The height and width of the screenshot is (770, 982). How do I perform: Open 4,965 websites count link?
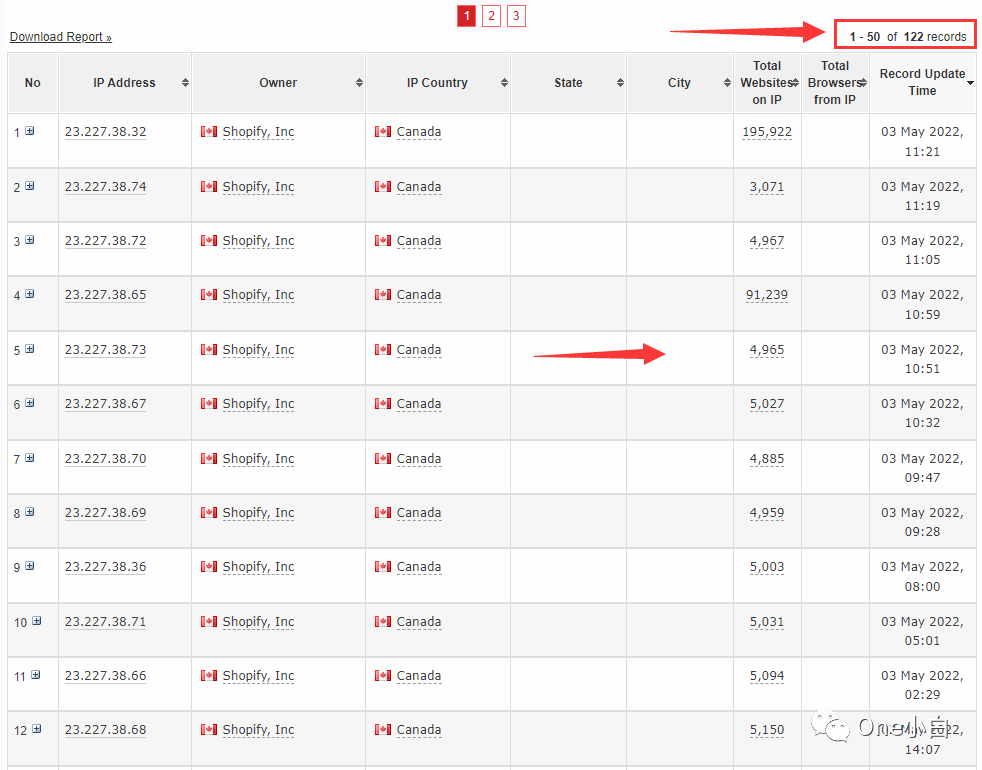tap(767, 350)
